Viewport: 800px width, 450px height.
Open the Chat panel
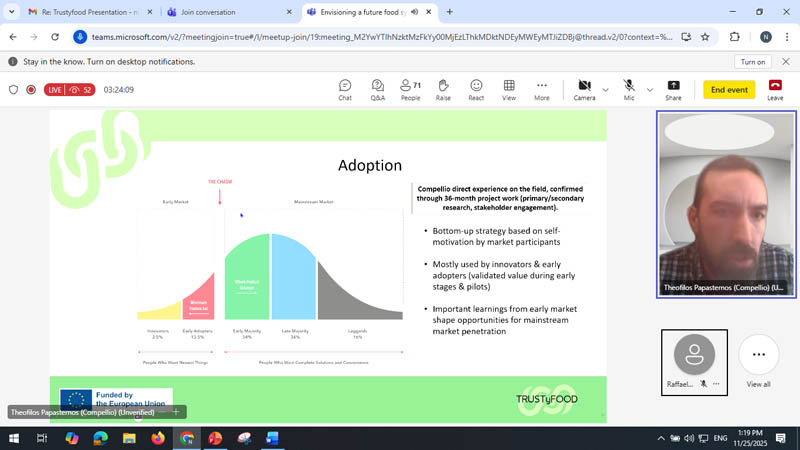tap(345, 90)
